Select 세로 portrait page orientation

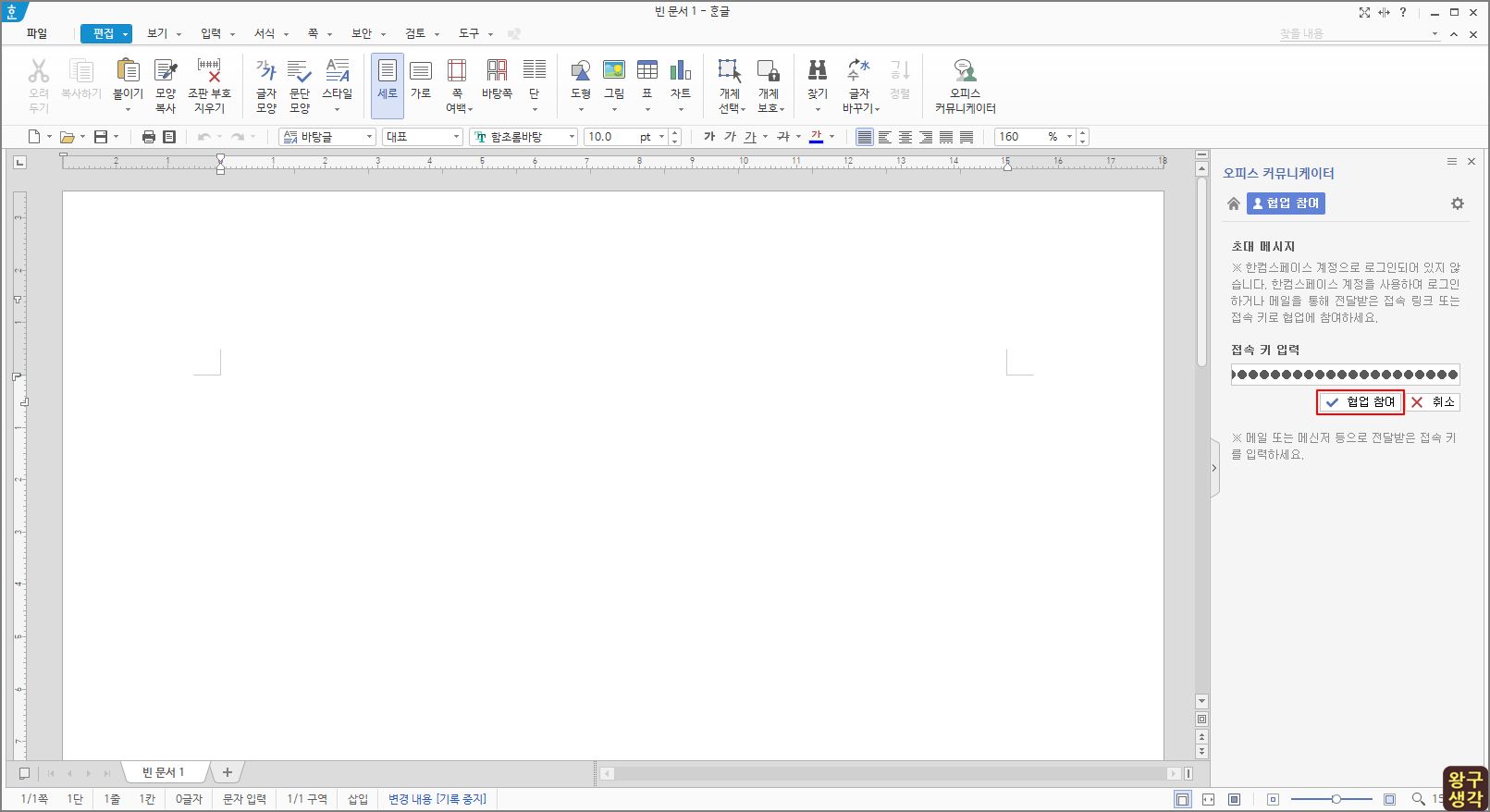(x=388, y=85)
